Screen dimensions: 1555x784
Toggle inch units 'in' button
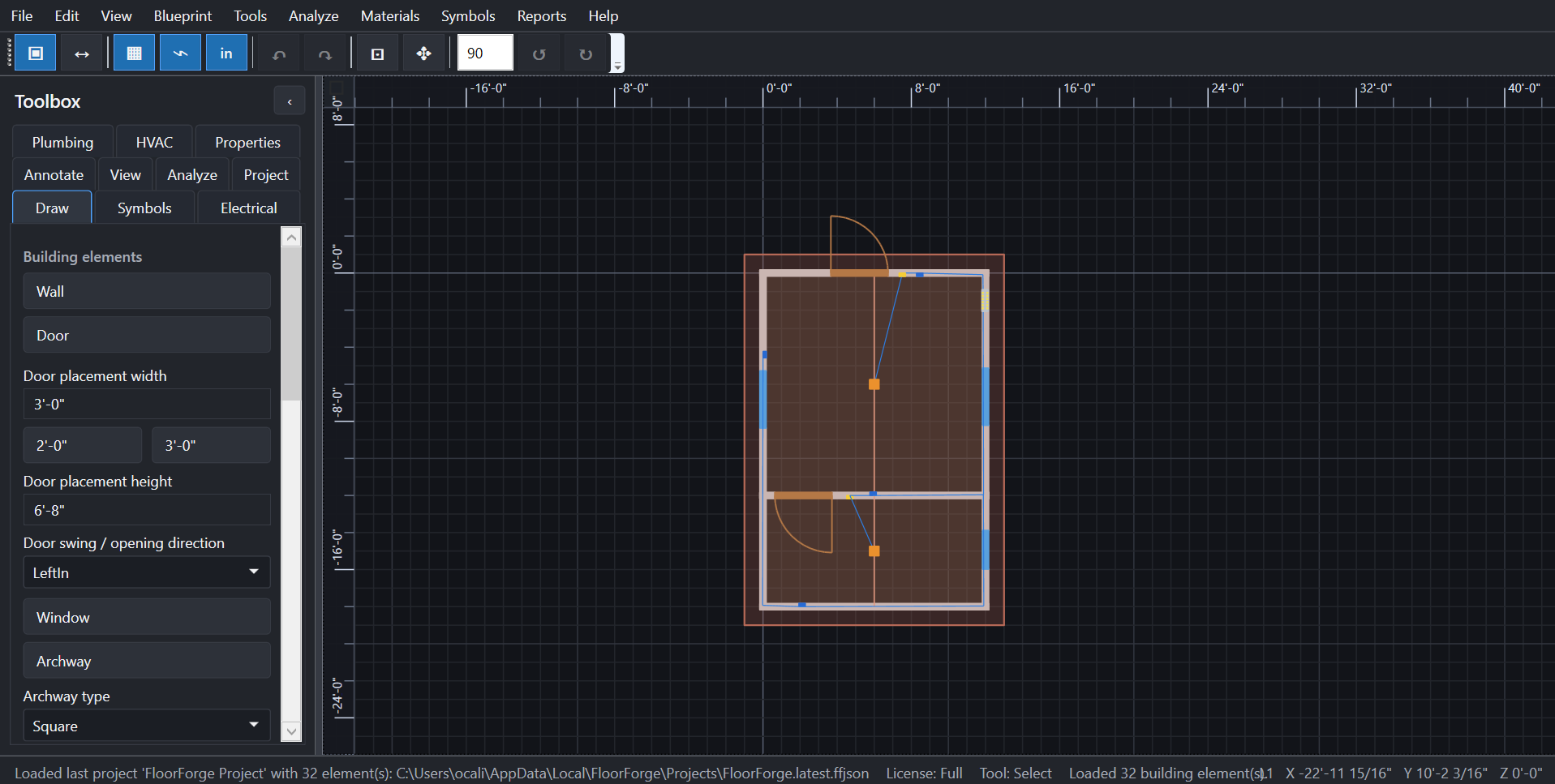click(226, 54)
